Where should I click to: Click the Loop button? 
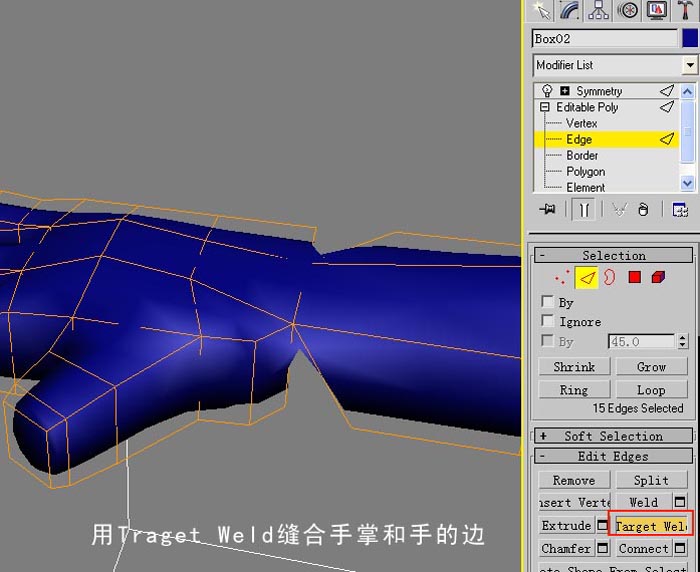pos(651,390)
